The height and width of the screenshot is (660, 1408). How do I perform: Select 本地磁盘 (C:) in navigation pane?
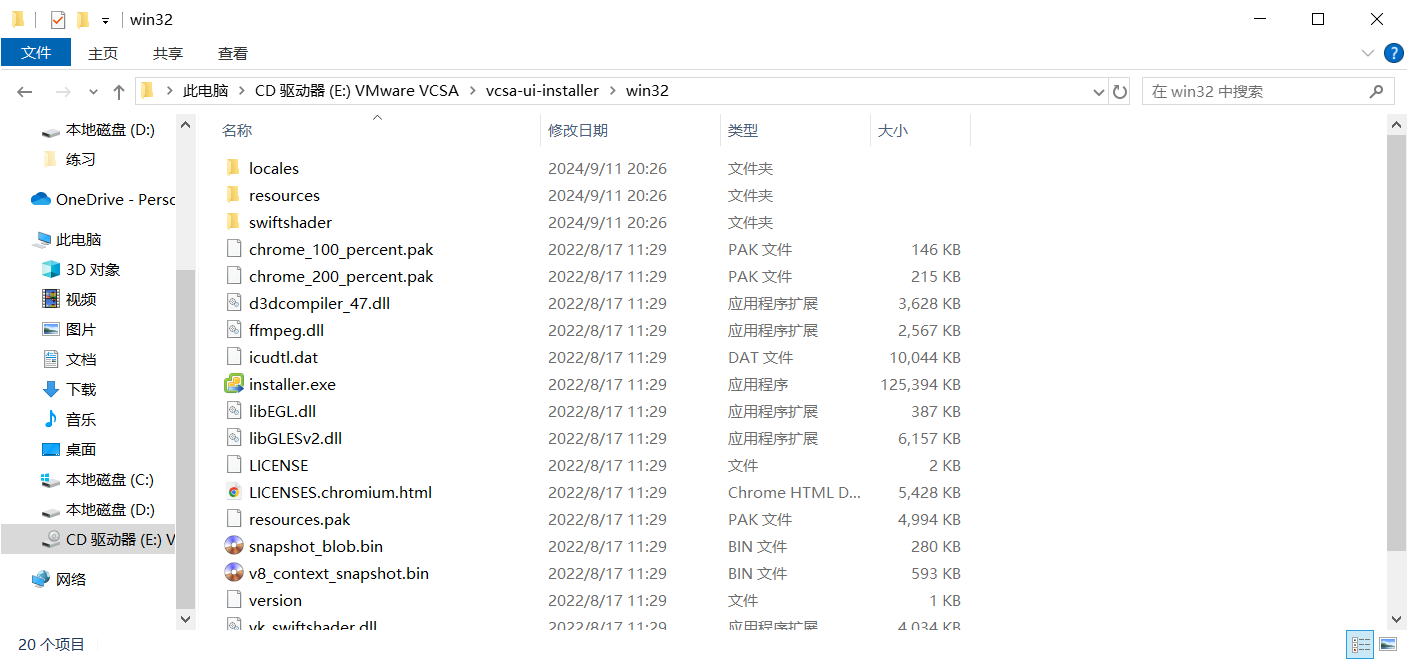(110, 479)
